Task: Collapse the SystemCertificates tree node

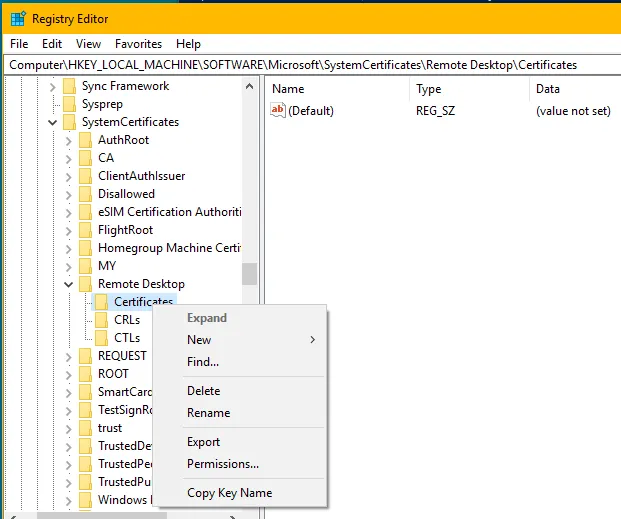Action: pos(52,122)
